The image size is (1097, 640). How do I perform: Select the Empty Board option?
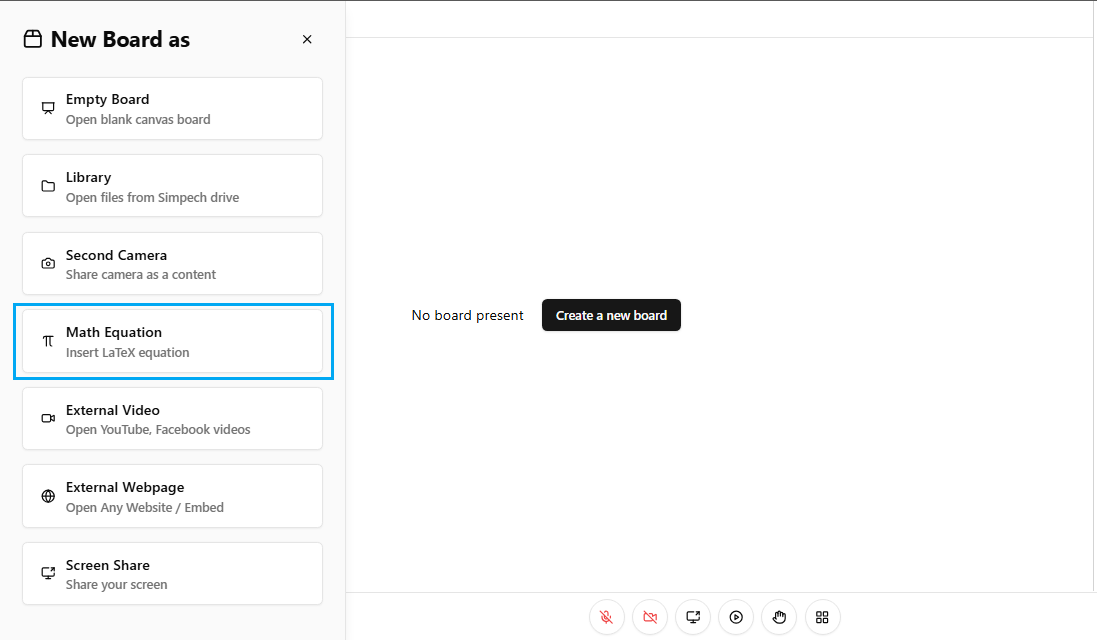[172, 109]
